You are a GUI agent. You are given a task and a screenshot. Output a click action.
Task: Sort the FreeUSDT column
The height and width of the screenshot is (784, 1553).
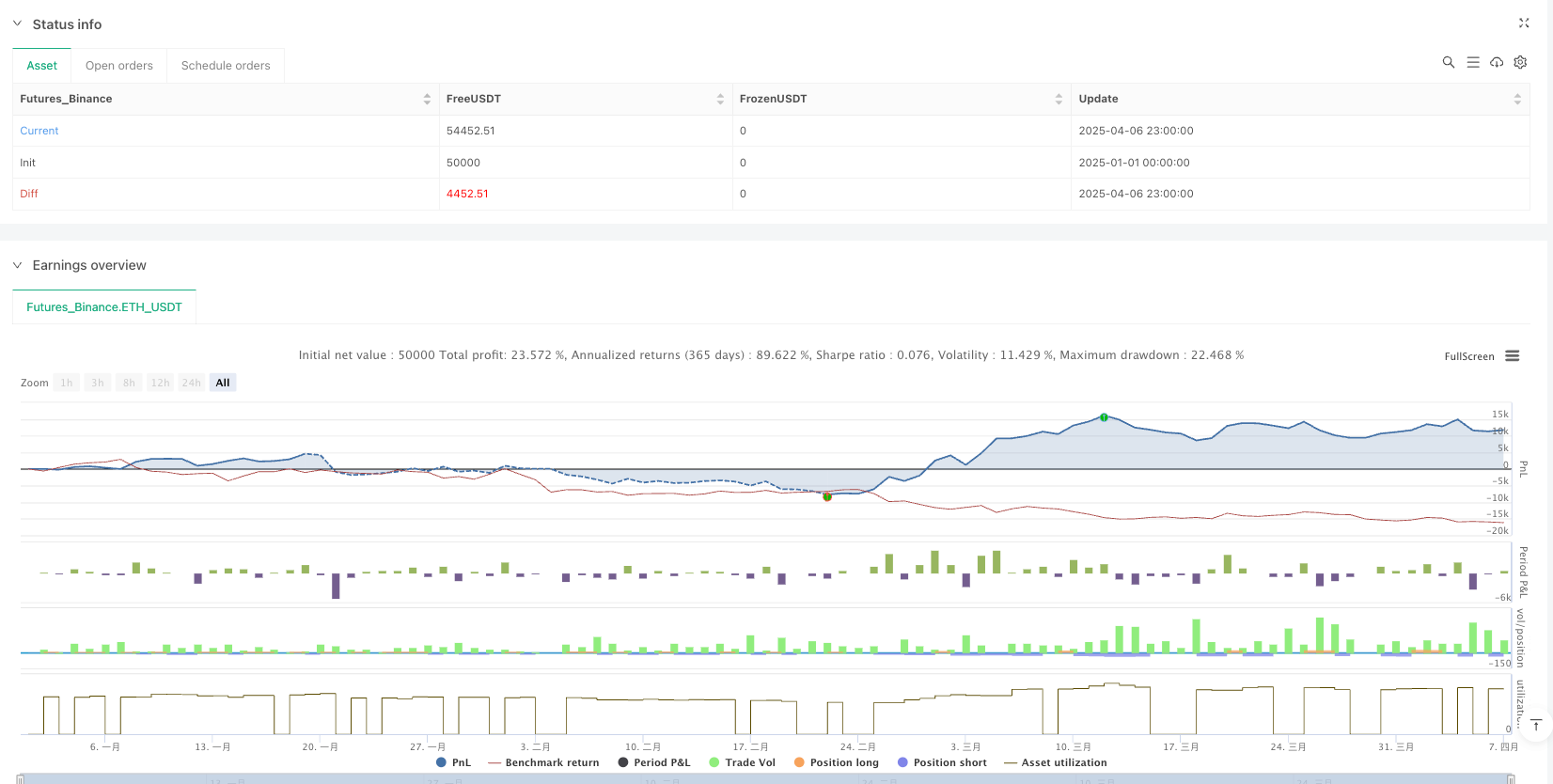(720, 99)
